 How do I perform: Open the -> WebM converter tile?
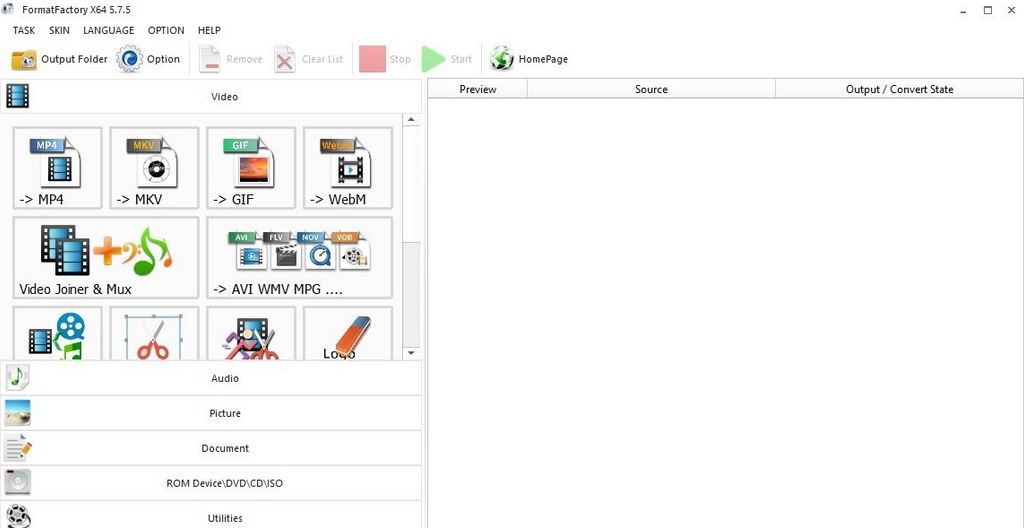(x=347, y=168)
